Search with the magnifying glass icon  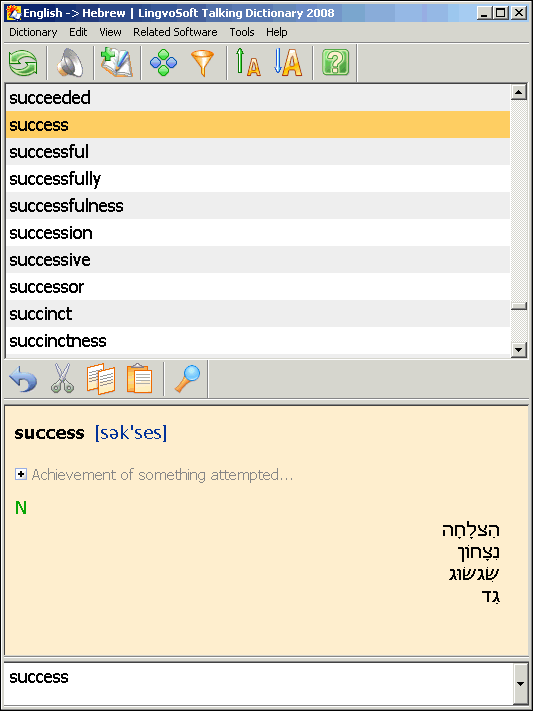pyautogui.click(x=187, y=378)
